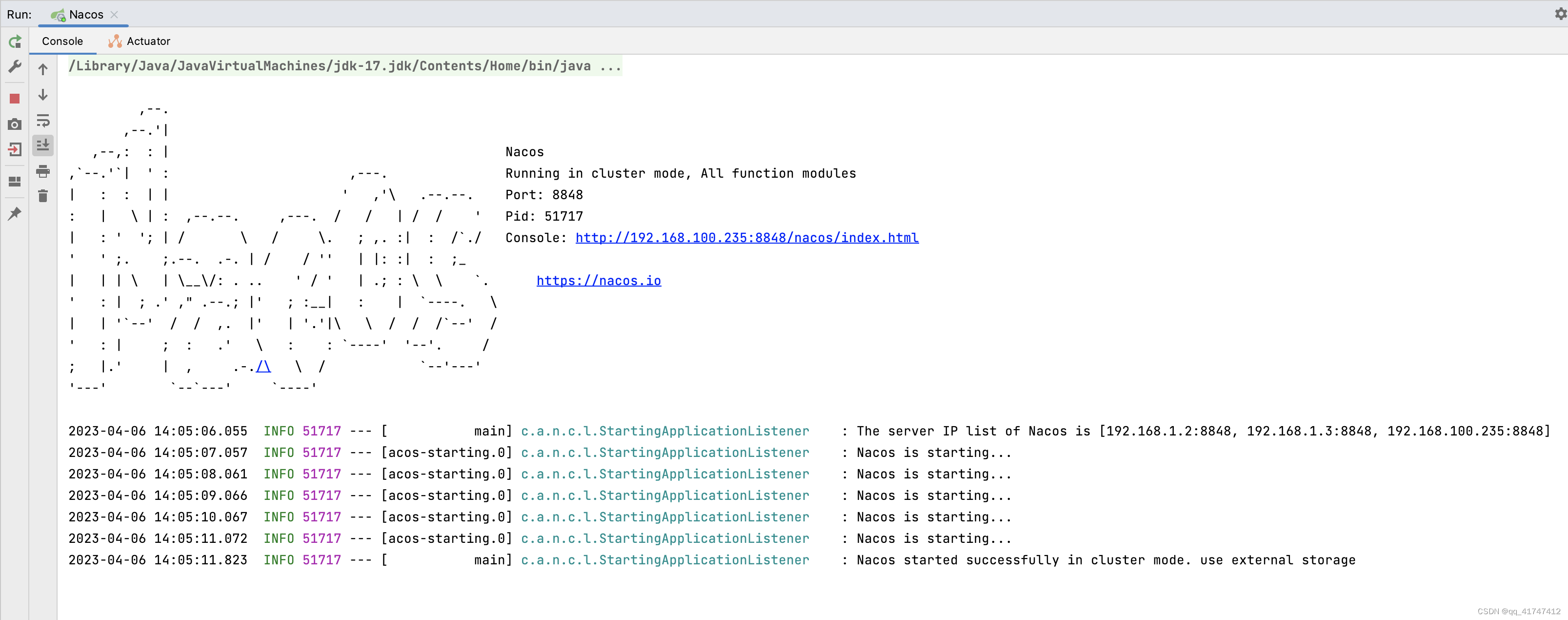
Task: Capture a snapshot with the camera icon
Action: click(15, 124)
